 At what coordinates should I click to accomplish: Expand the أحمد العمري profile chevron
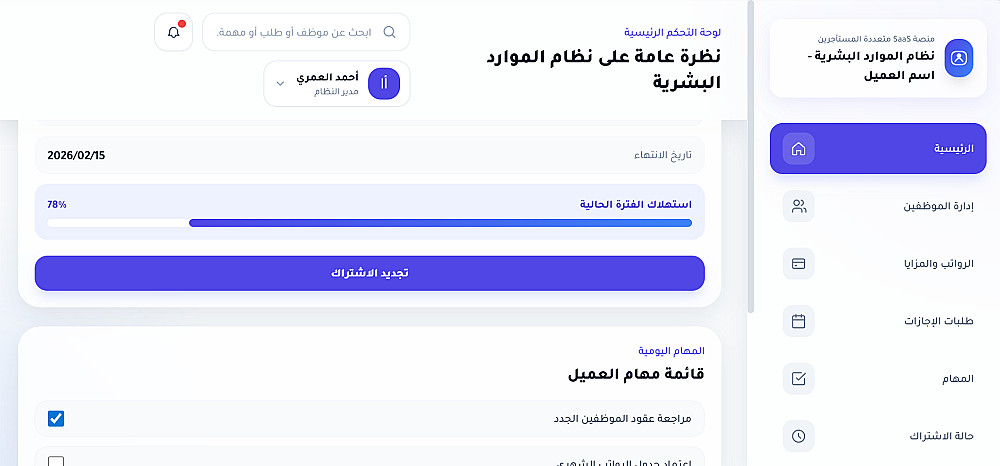click(280, 84)
